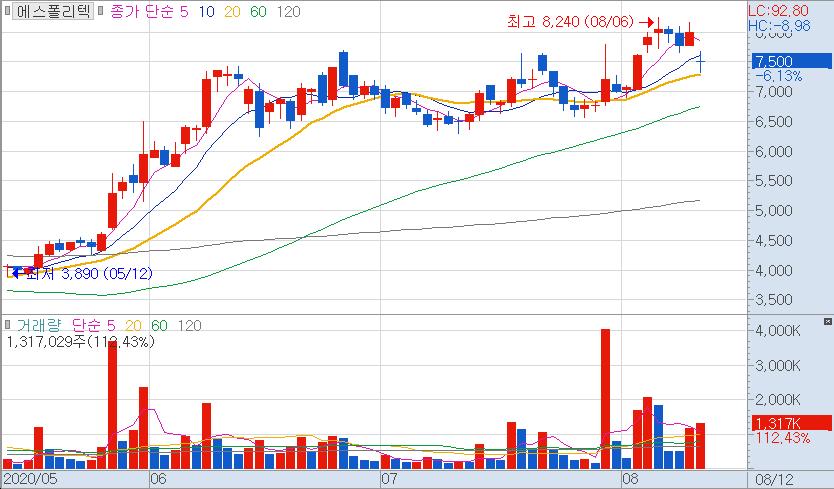Click the 에스폴리텍 stock name button
The height and width of the screenshot is (489, 834).
[53, 11]
